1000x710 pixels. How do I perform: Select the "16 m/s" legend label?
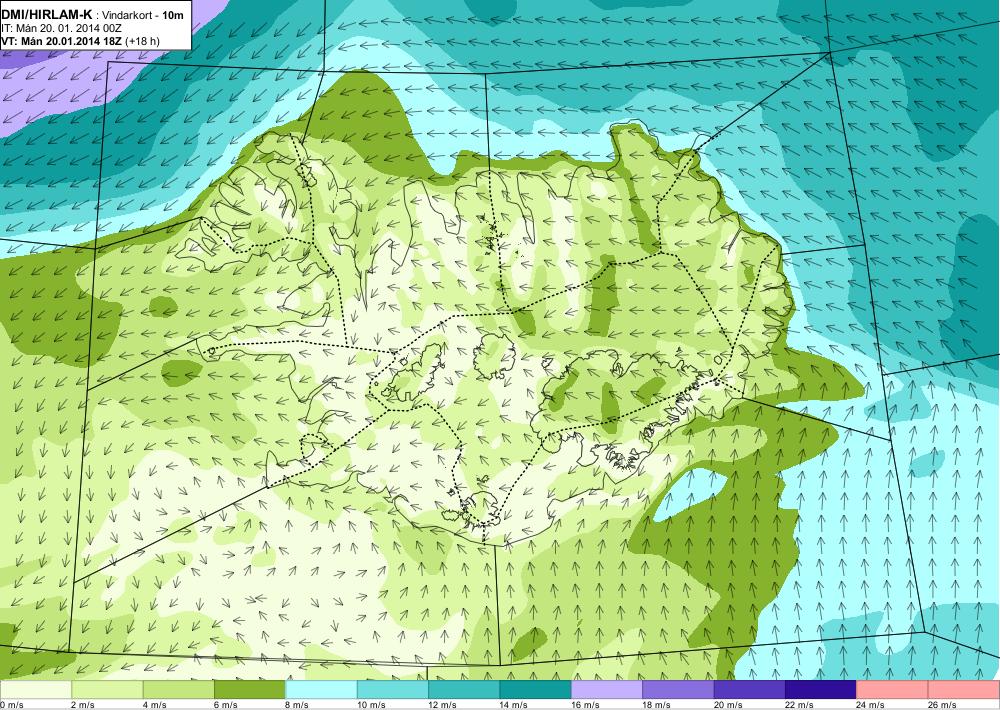[x=585, y=705]
